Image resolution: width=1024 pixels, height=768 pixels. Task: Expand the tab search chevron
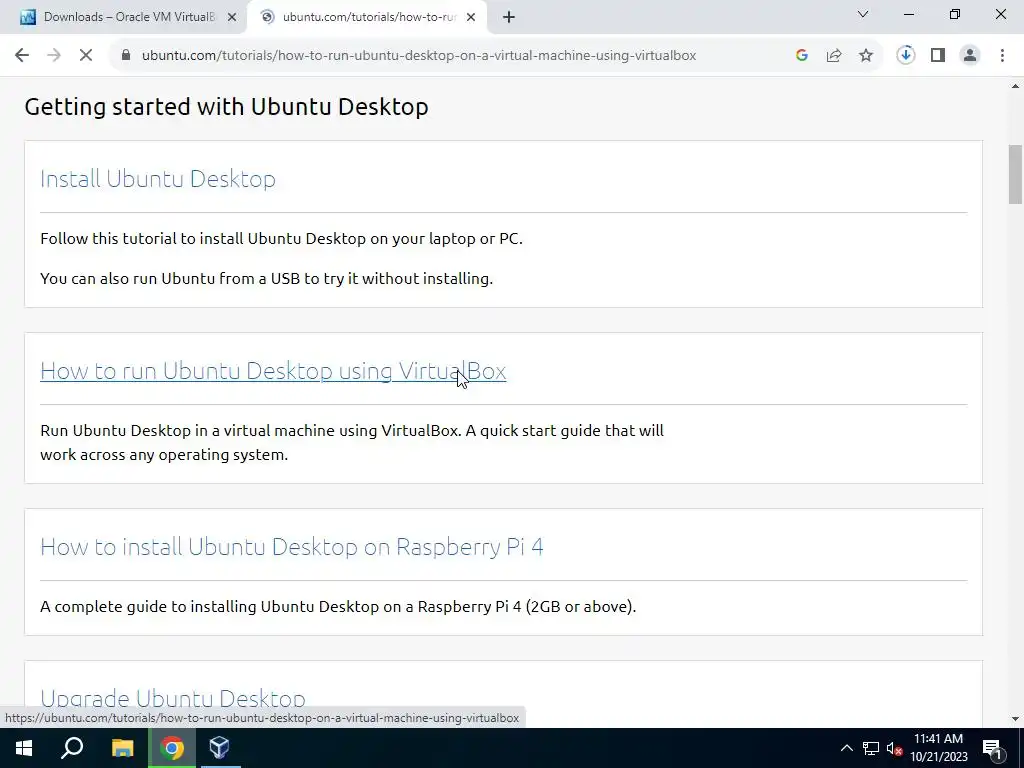click(x=863, y=14)
